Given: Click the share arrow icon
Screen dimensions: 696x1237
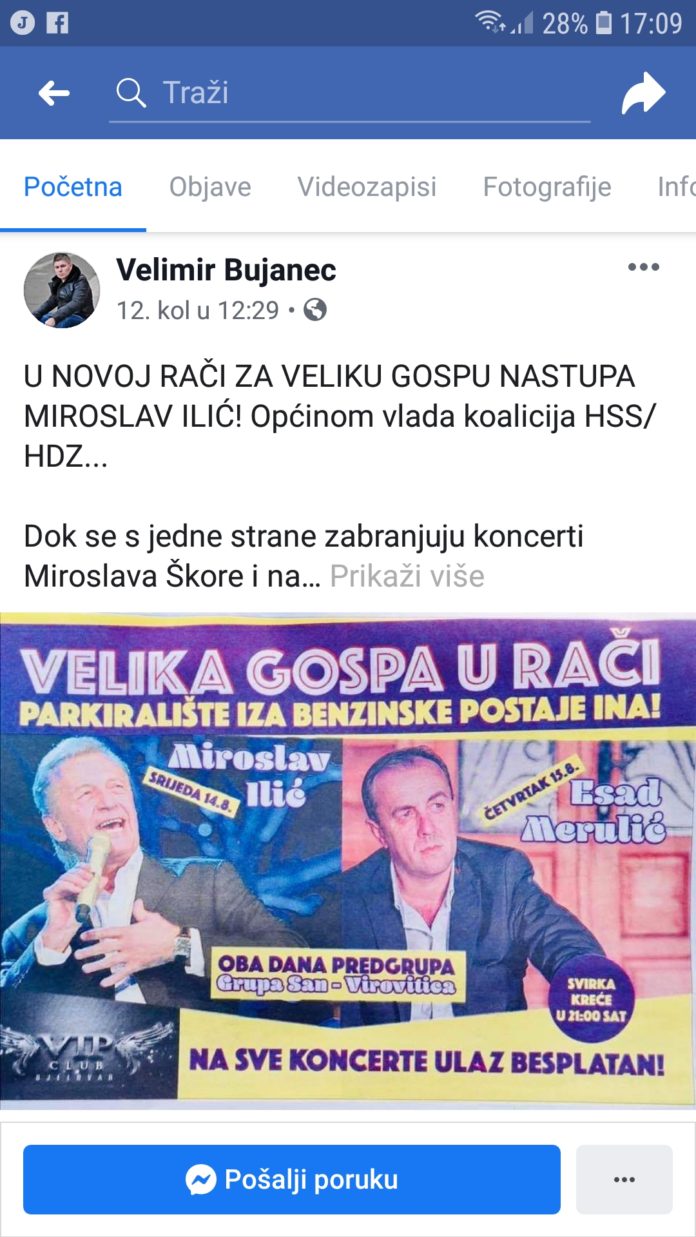Looking at the screenshot, I should pos(643,94).
